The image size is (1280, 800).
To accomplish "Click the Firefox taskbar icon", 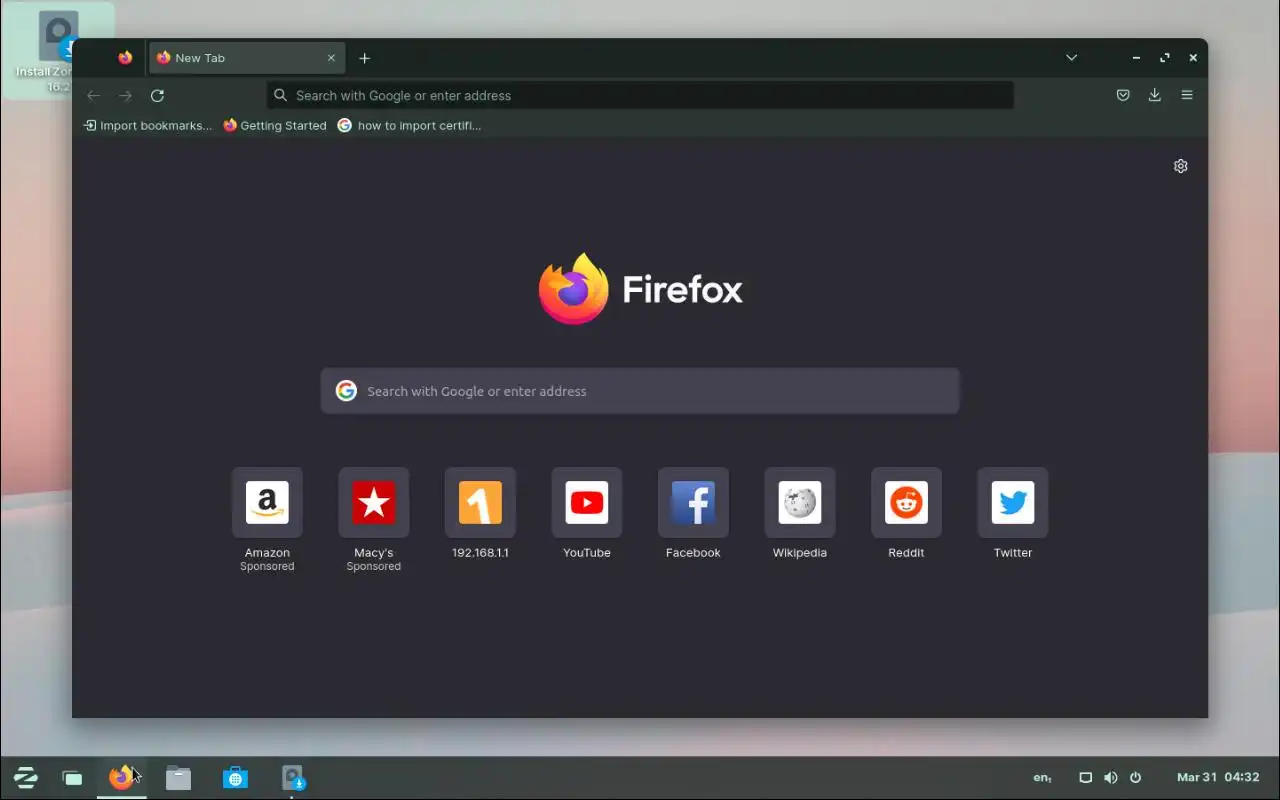I will click(x=122, y=777).
